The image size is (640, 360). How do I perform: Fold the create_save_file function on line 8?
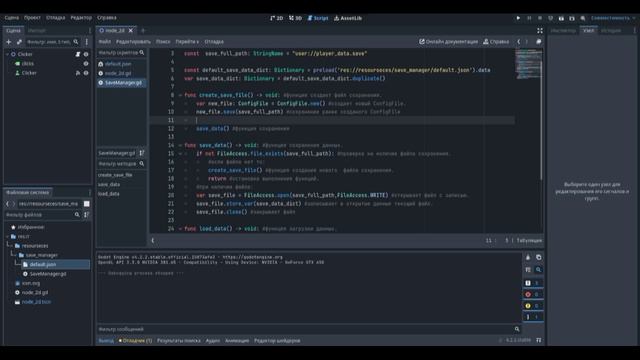tap(180, 95)
